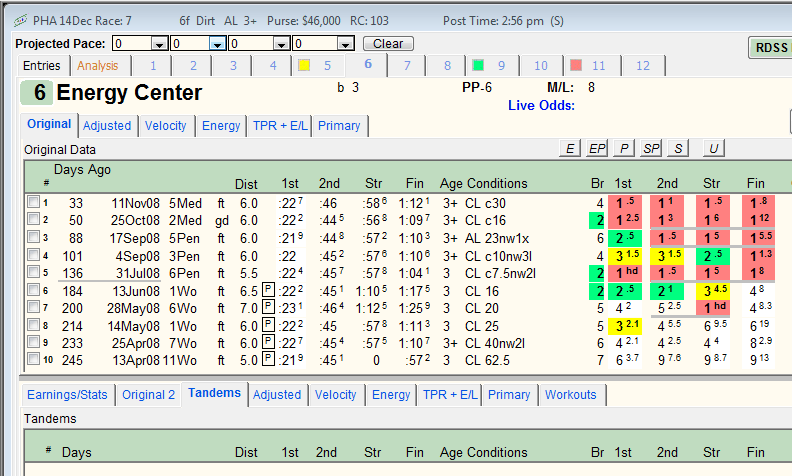Switch lower panel to Energy tab
Viewport: 792px width, 476px height.
click(391, 395)
